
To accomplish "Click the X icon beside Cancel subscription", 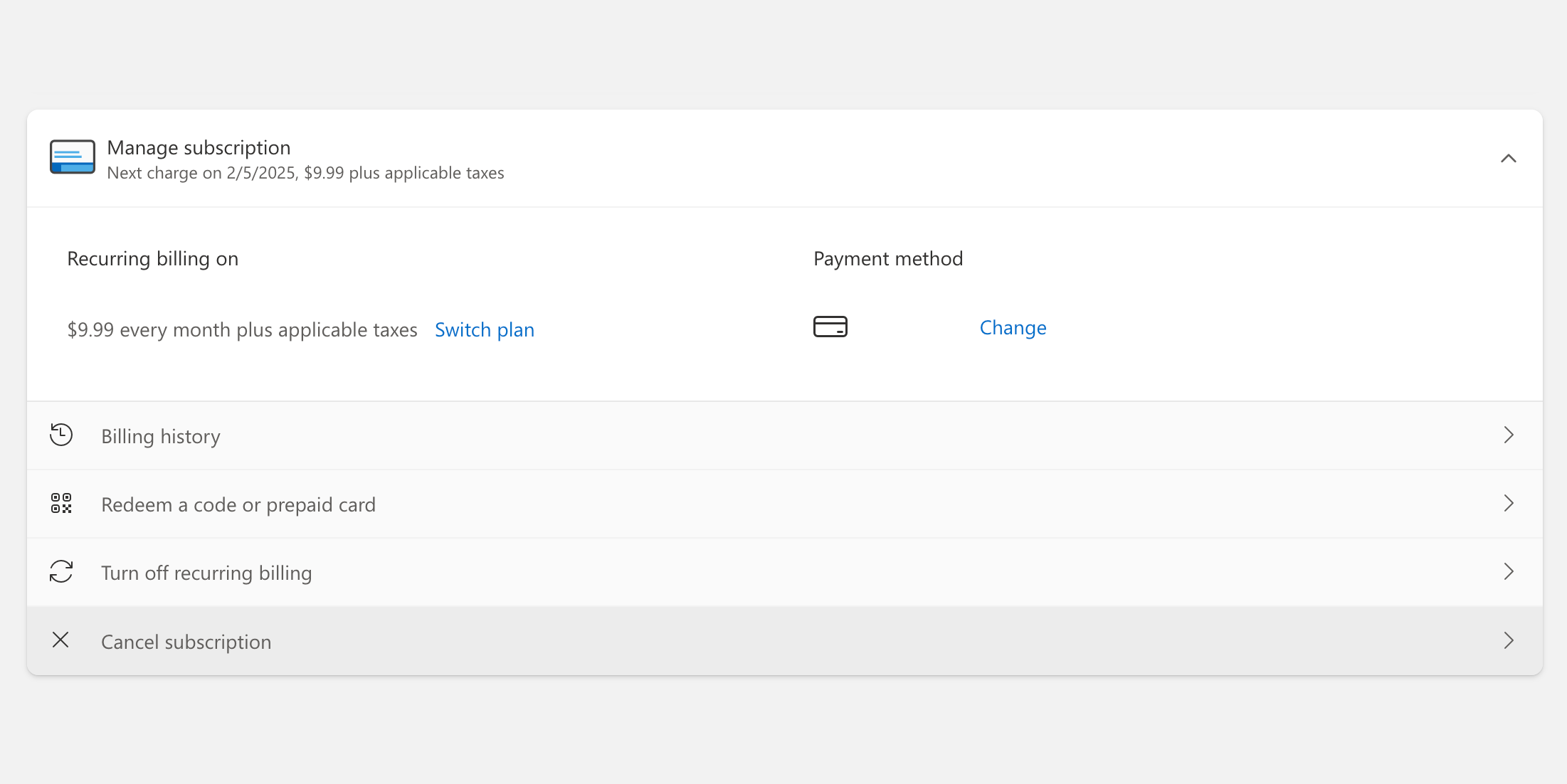I will pyautogui.click(x=61, y=640).
